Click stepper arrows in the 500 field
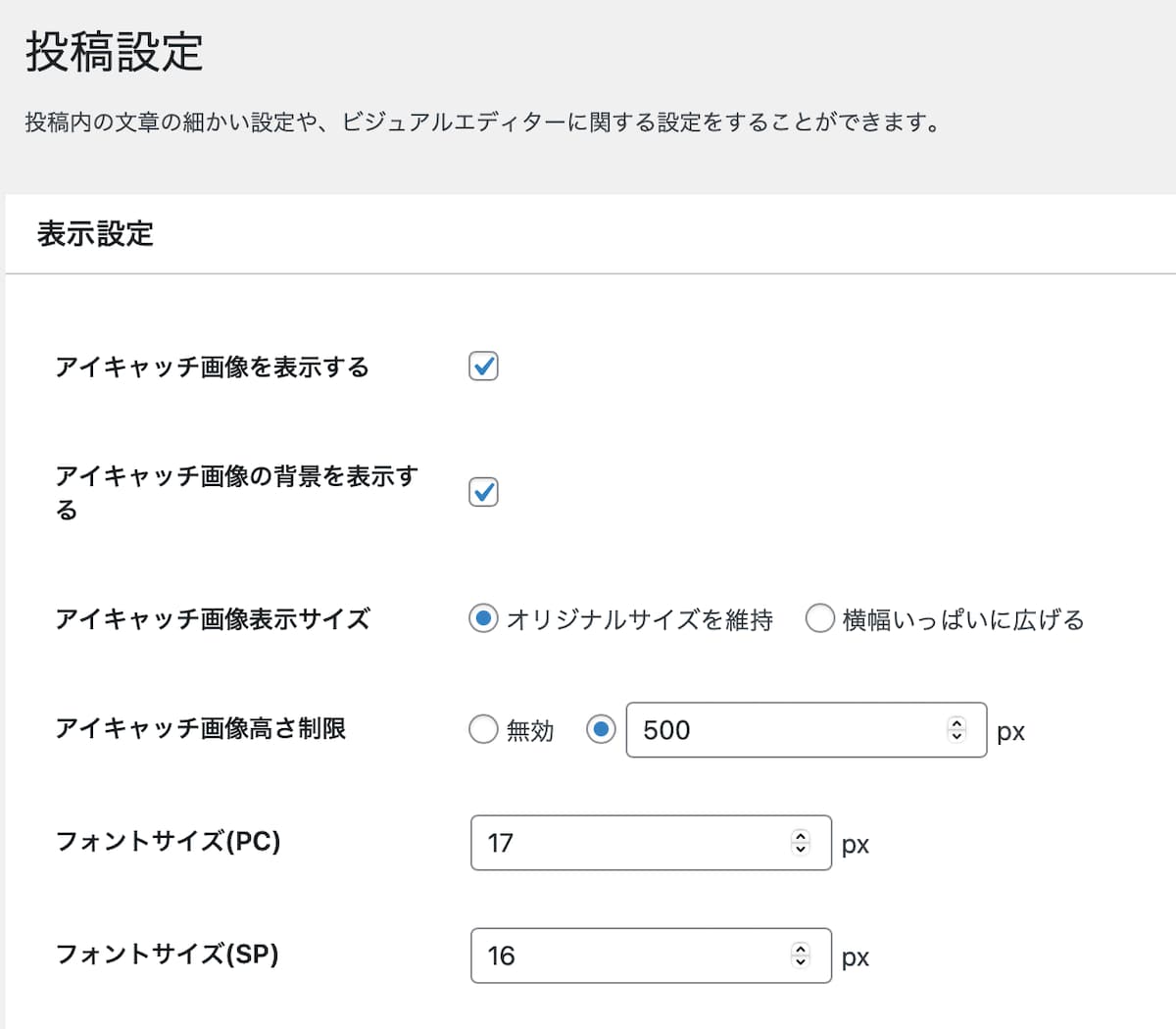Image resolution: width=1176 pixels, height=1029 pixels. [x=956, y=730]
